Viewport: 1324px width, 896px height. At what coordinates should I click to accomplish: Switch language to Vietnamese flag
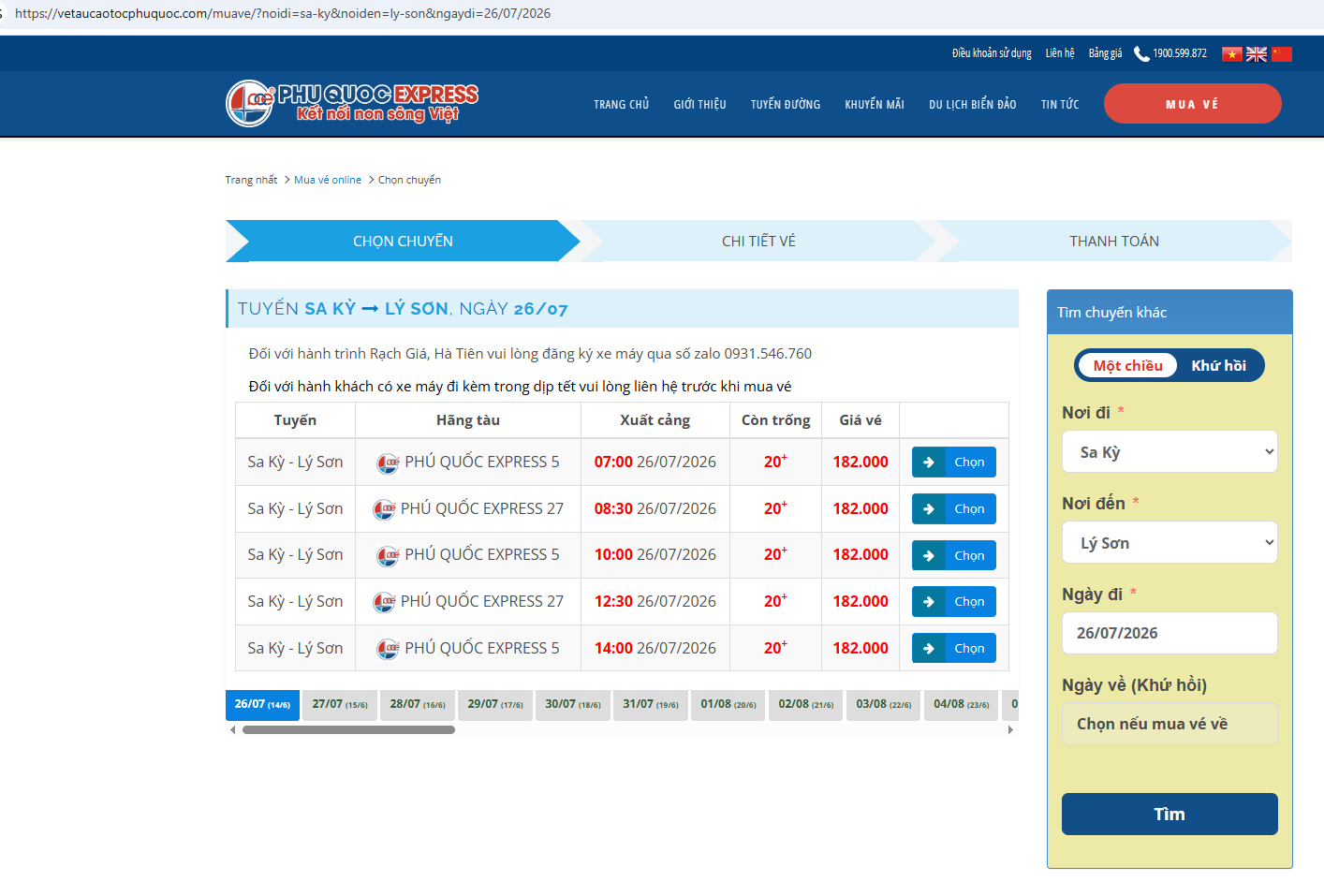coord(1232,54)
